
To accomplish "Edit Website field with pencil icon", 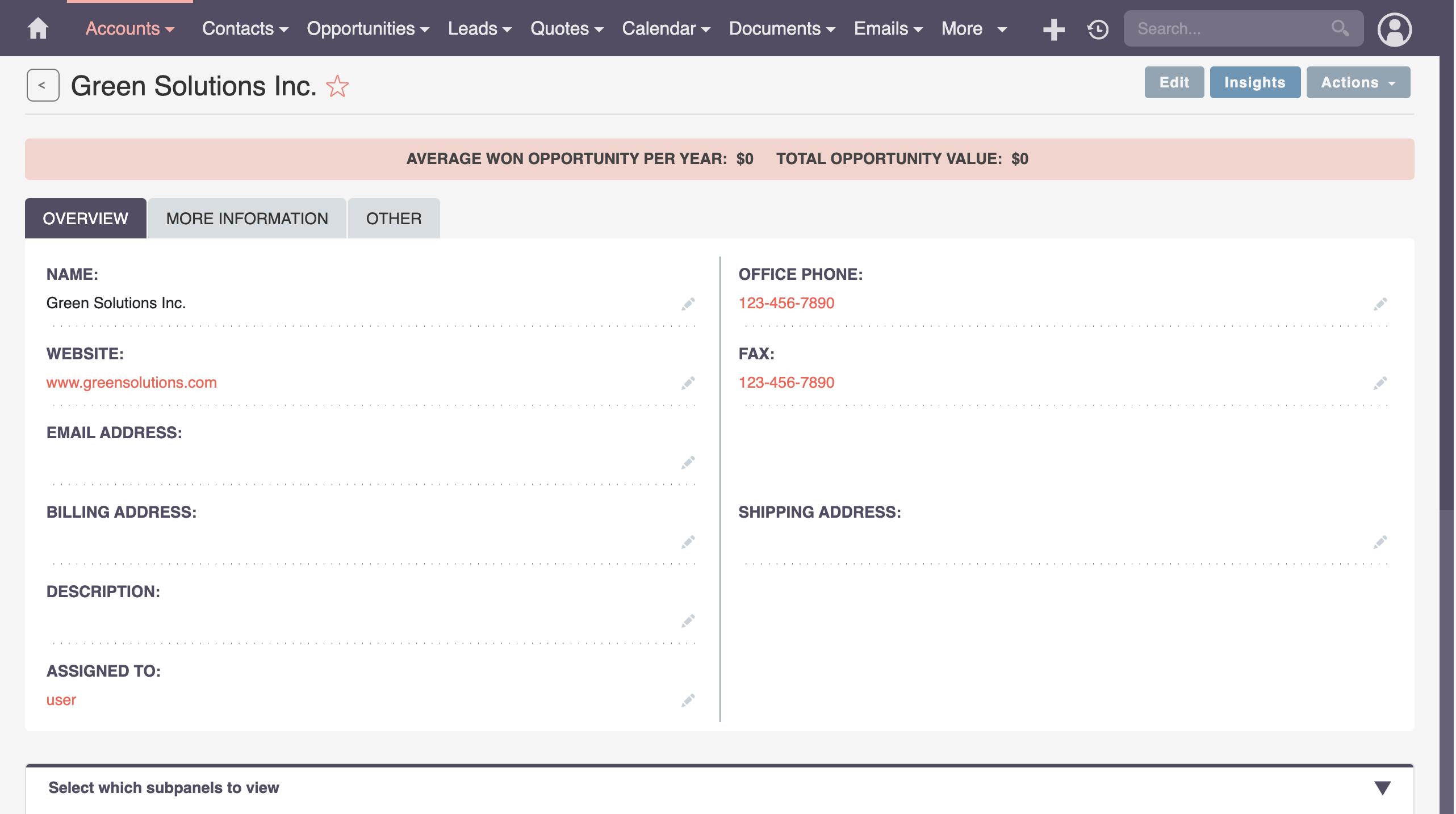I will pyautogui.click(x=688, y=383).
